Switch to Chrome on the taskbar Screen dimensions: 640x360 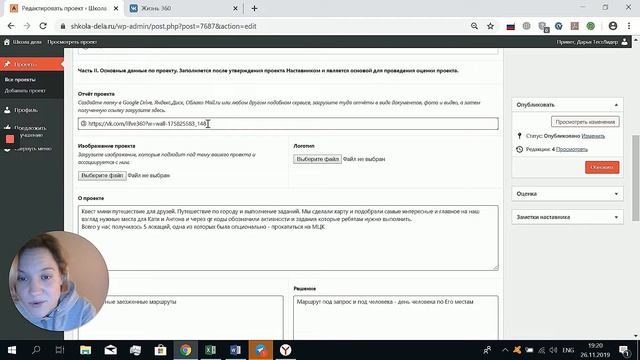point(185,350)
